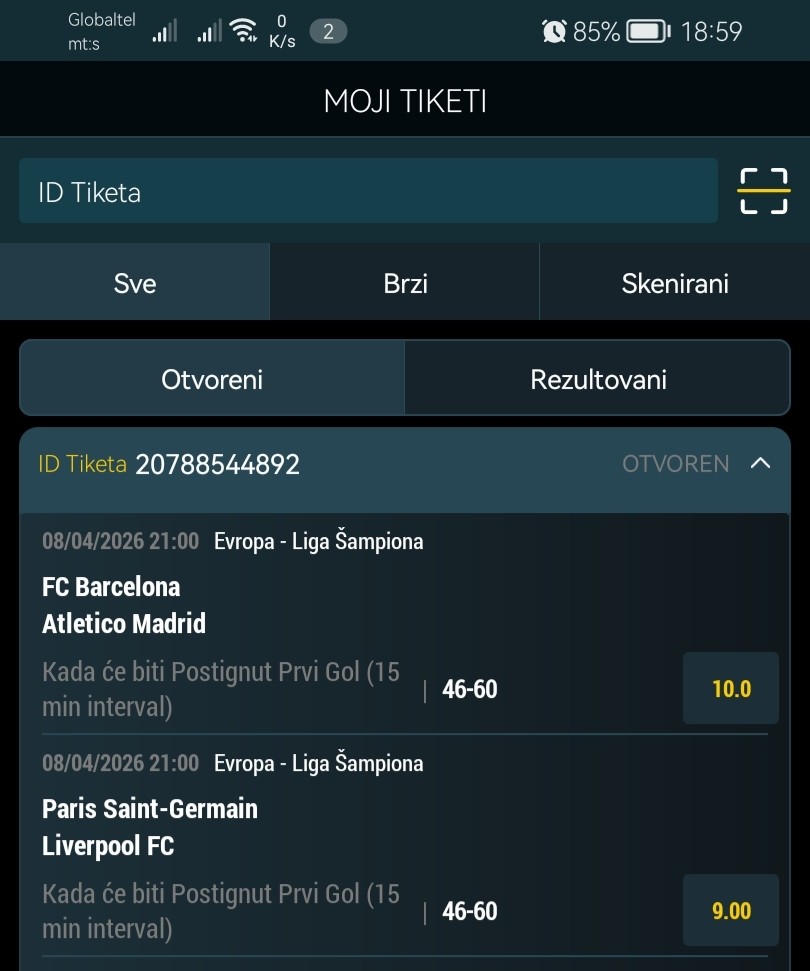Open Paris Saint-Germain vs Liverpool FC match
810x971 pixels.
[x=150, y=827]
